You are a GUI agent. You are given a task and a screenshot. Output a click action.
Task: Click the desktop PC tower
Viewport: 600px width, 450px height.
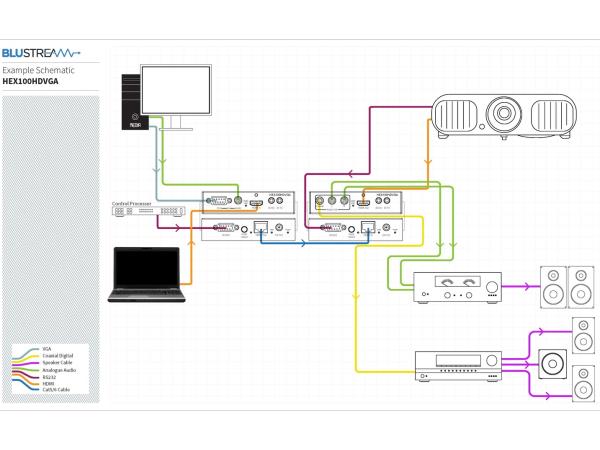pos(134,102)
